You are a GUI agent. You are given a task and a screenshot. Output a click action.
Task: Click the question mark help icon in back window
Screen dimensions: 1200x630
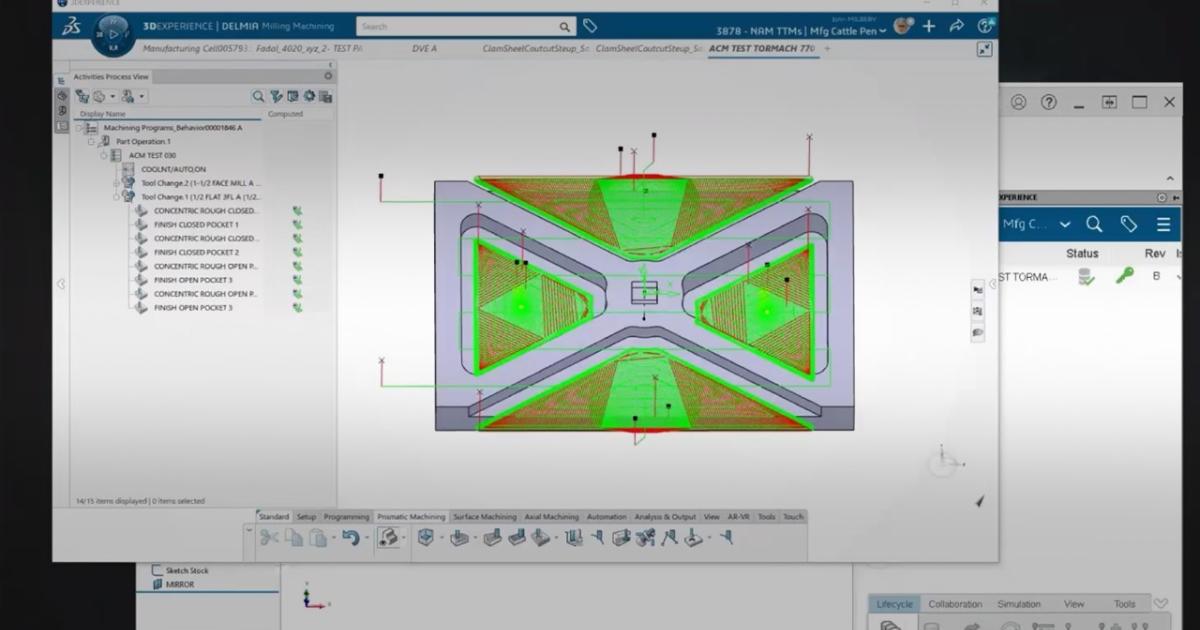pos(1048,102)
